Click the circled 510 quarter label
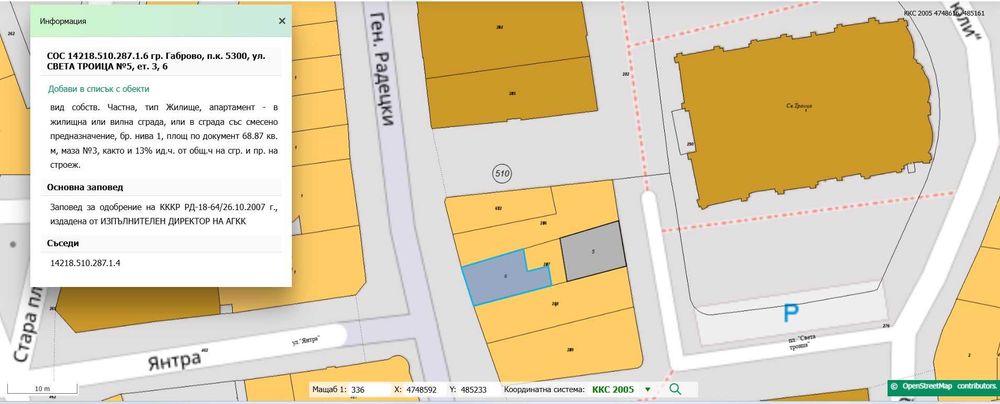Screen dimensions: 1000x404 503,173
